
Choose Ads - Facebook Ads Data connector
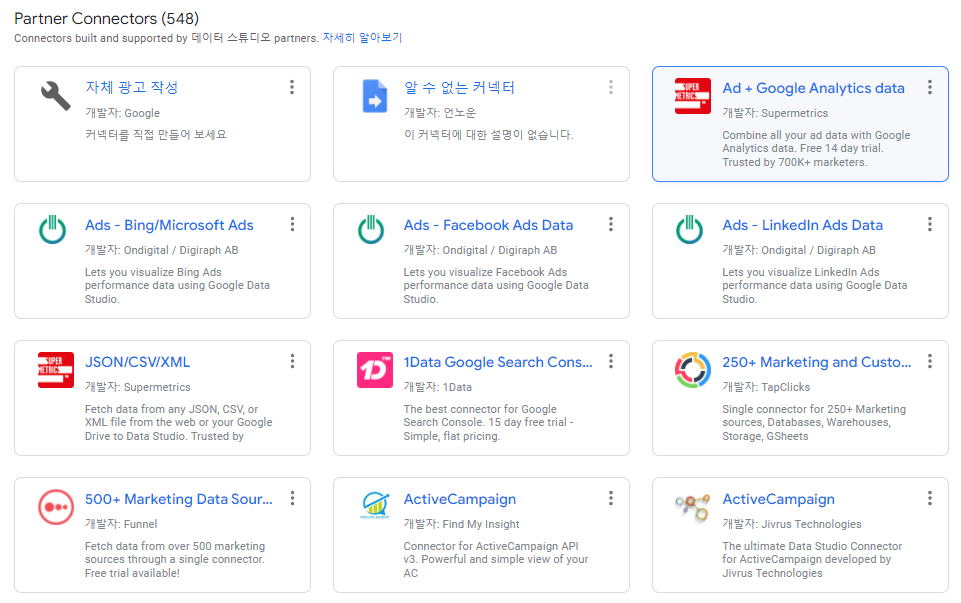(488, 225)
